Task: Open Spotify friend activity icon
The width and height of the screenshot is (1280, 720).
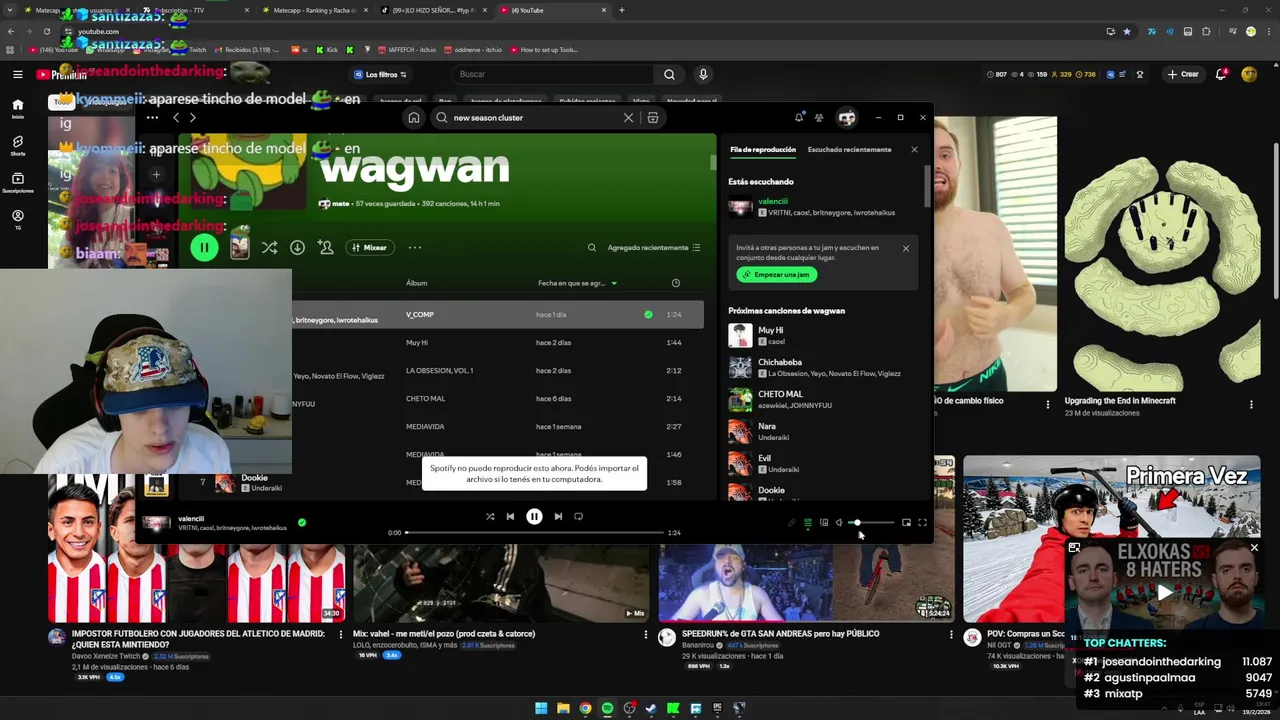Action: point(819,118)
